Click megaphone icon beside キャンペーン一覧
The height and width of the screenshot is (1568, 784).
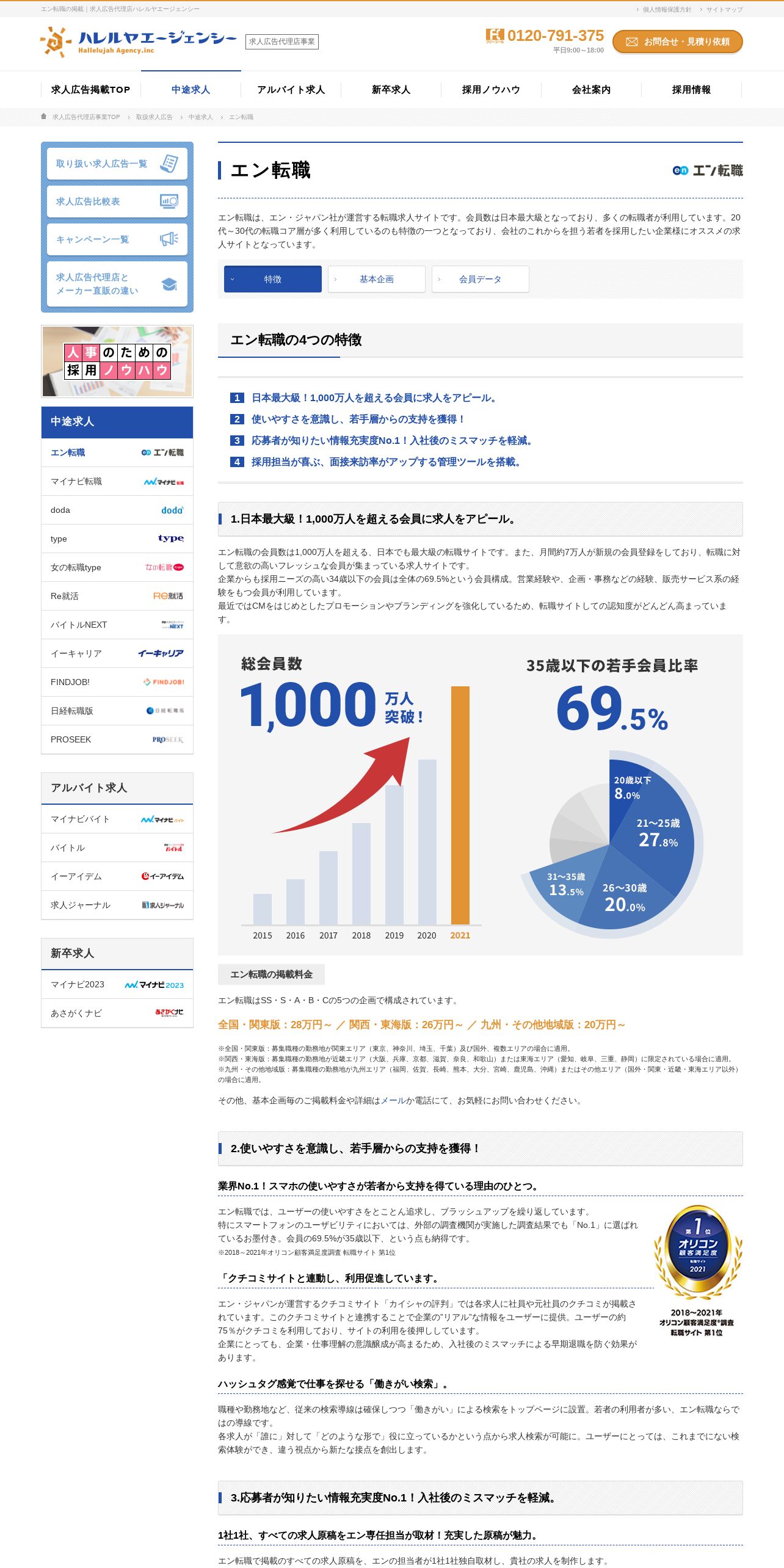click(169, 239)
